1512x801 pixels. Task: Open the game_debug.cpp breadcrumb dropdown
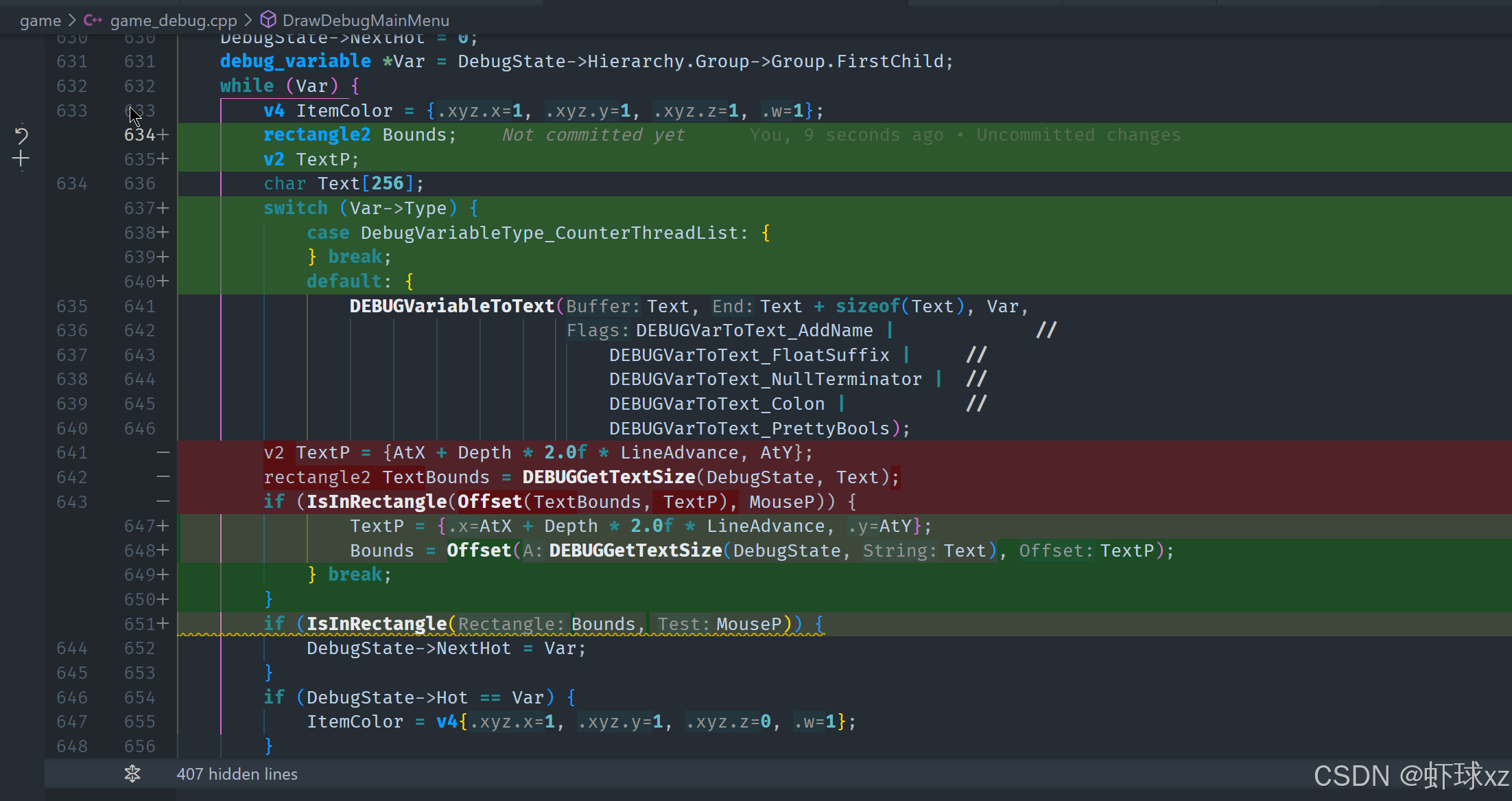pyautogui.click(x=173, y=21)
